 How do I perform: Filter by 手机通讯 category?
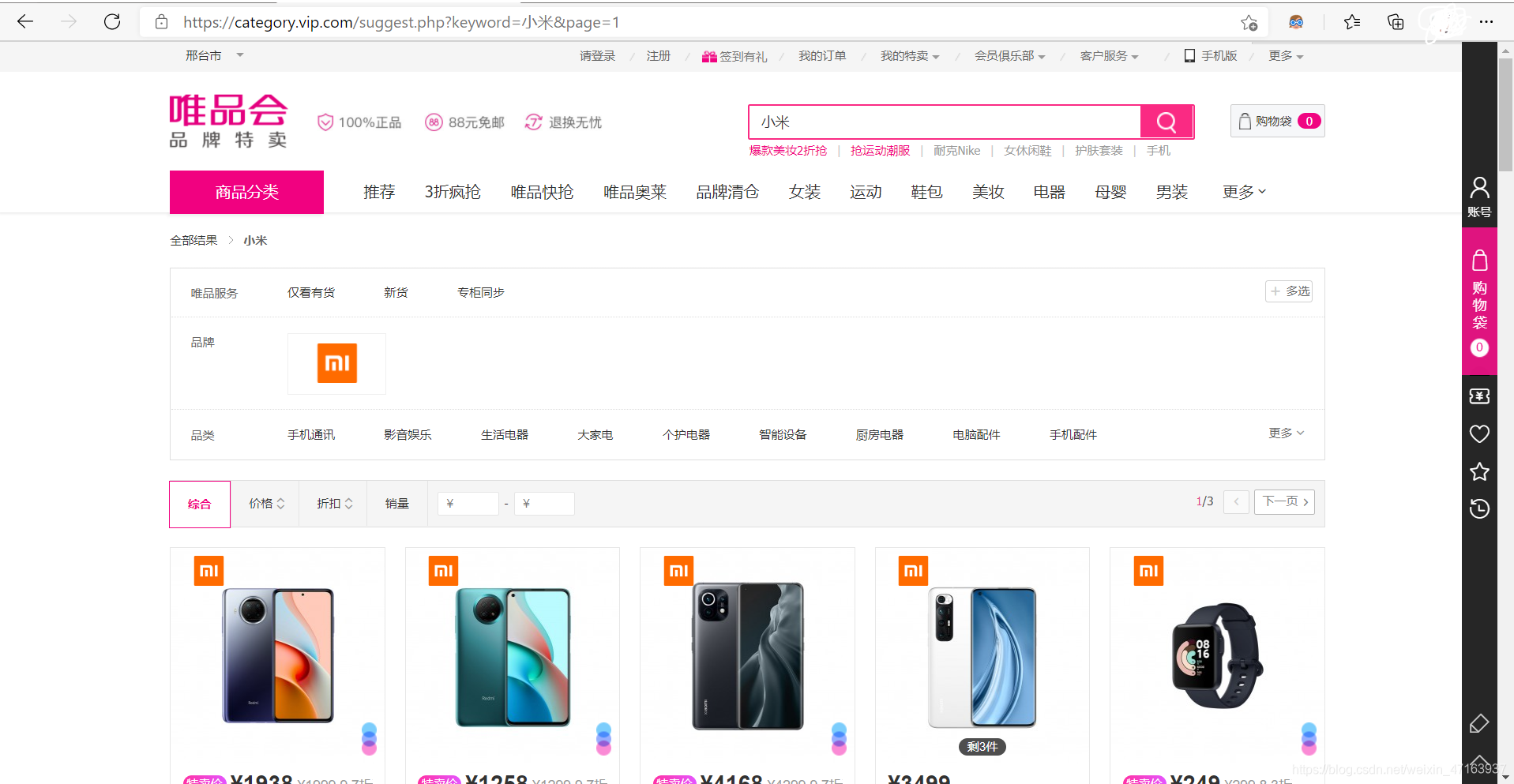311,435
